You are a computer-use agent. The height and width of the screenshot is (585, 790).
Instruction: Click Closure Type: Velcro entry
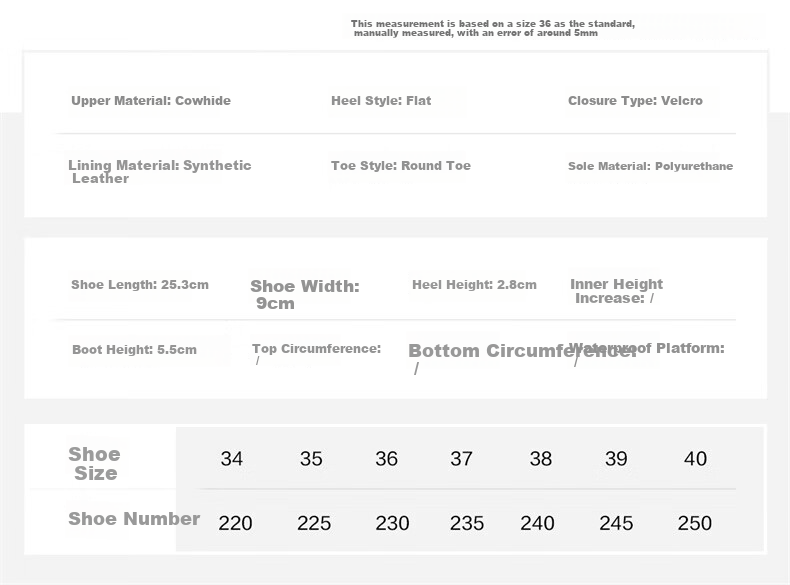coord(635,101)
